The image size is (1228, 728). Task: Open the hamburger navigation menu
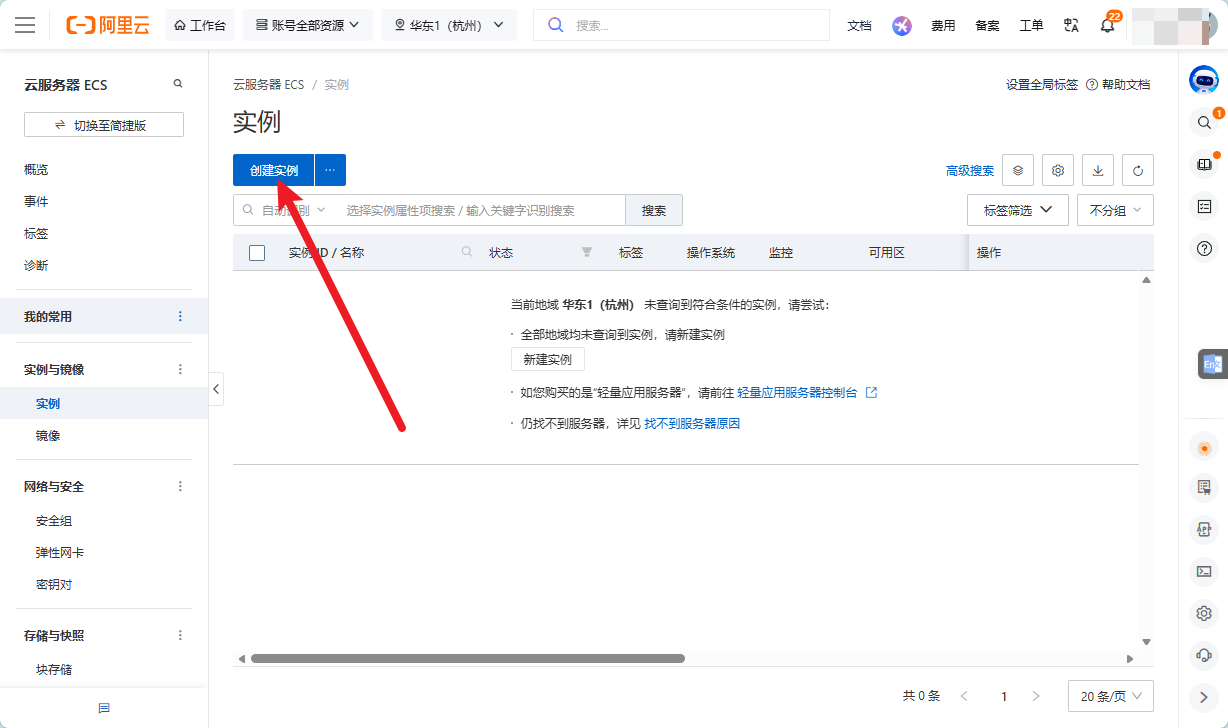pos(25,25)
